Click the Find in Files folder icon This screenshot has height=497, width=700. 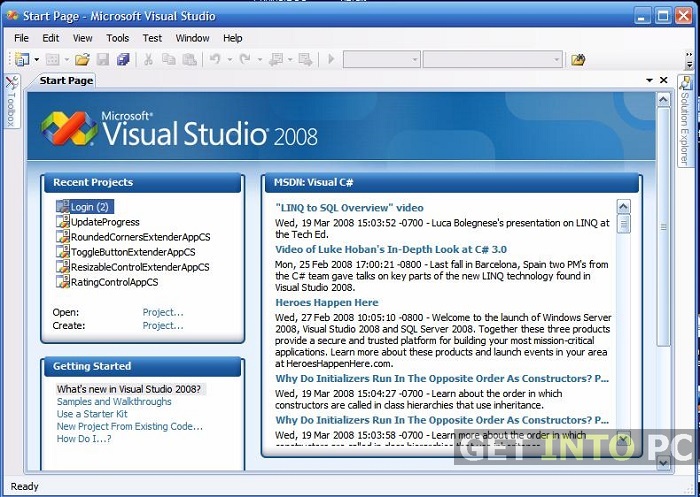click(578, 59)
